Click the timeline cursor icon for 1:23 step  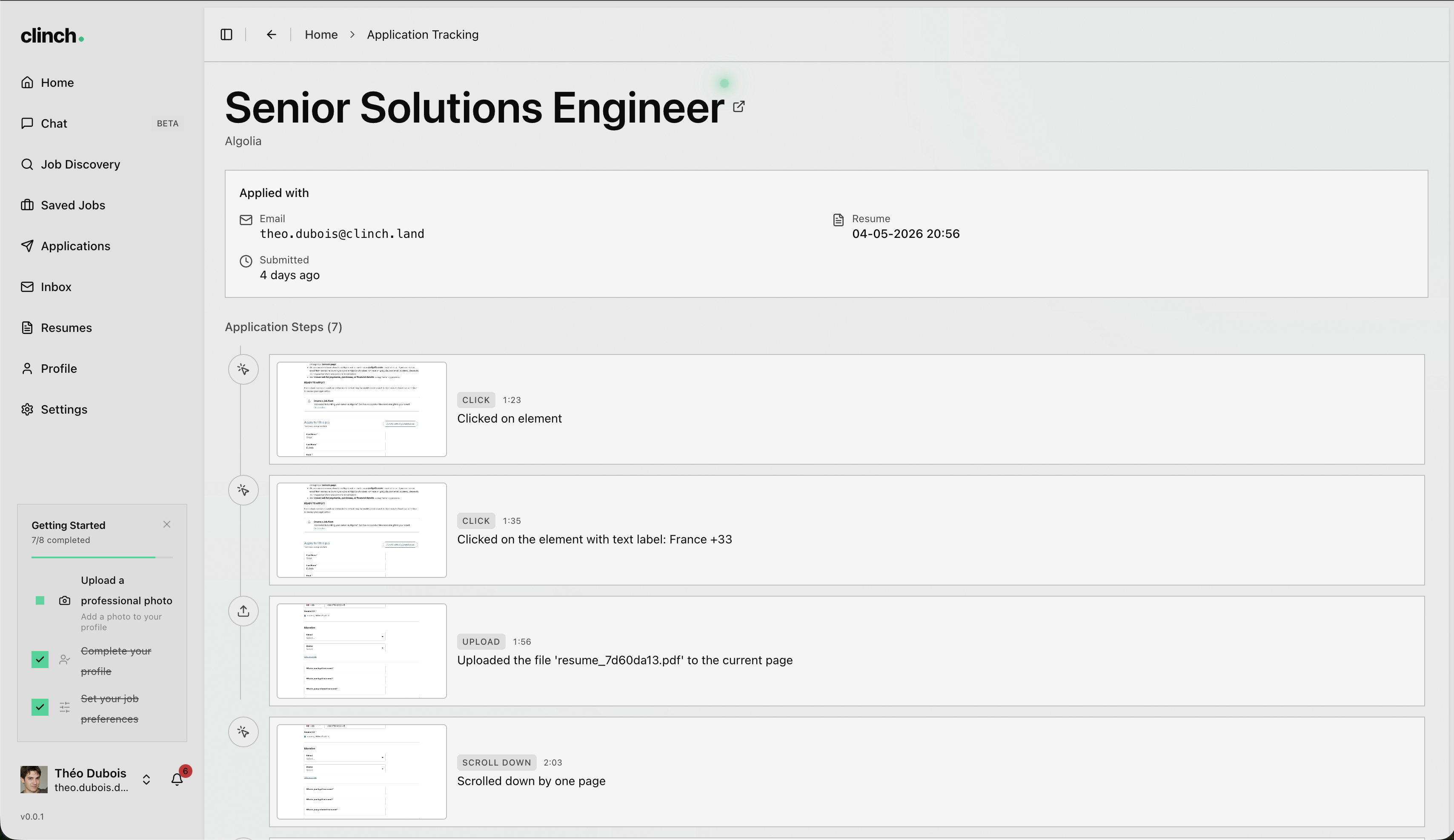(x=243, y=369)
